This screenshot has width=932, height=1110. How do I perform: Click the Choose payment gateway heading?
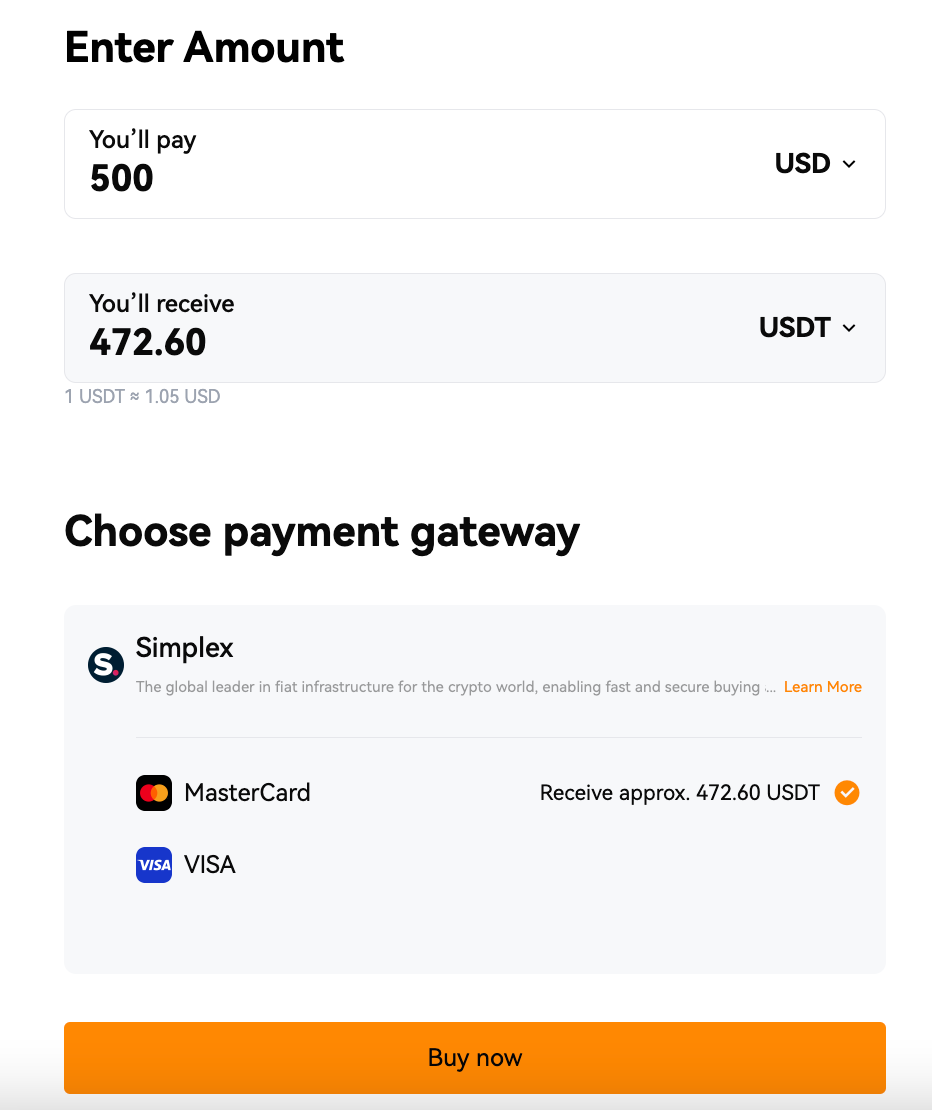[x=322, y=532]
